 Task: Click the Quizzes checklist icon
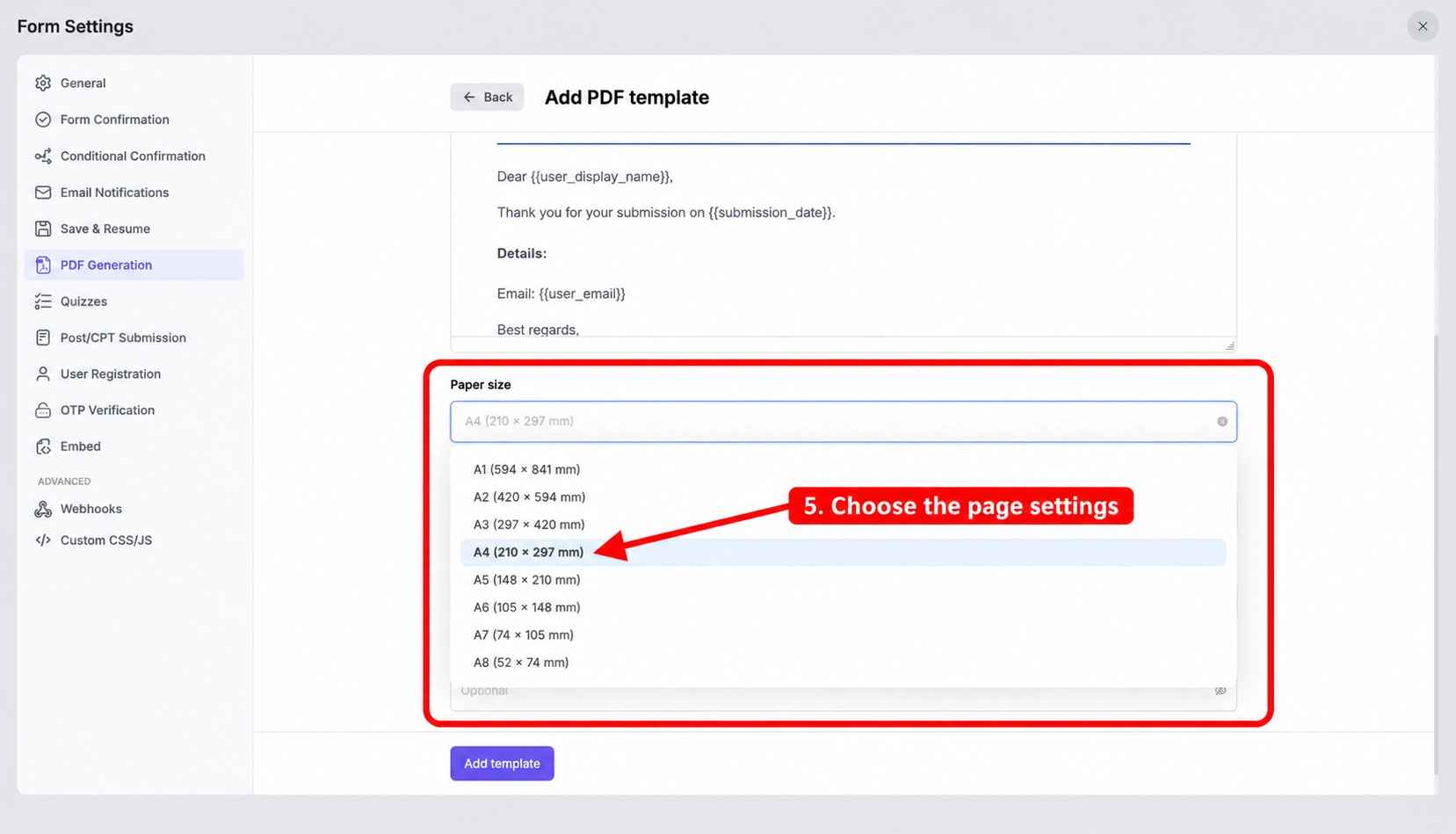pos(43,301)
